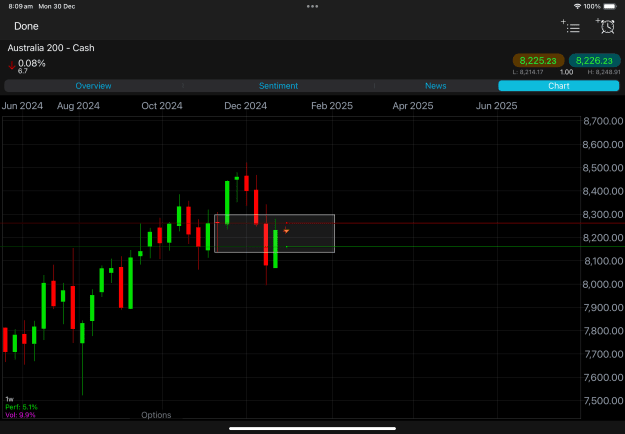Click the Apr 2025 date axis label
625x434 pixels.
pos(413,106)
